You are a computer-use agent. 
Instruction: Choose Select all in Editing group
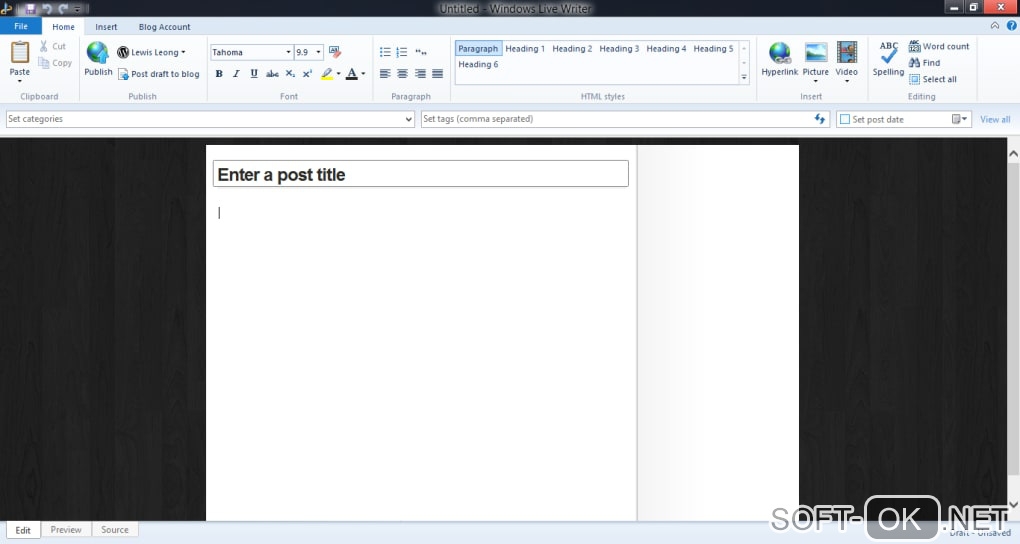[933, 79]
